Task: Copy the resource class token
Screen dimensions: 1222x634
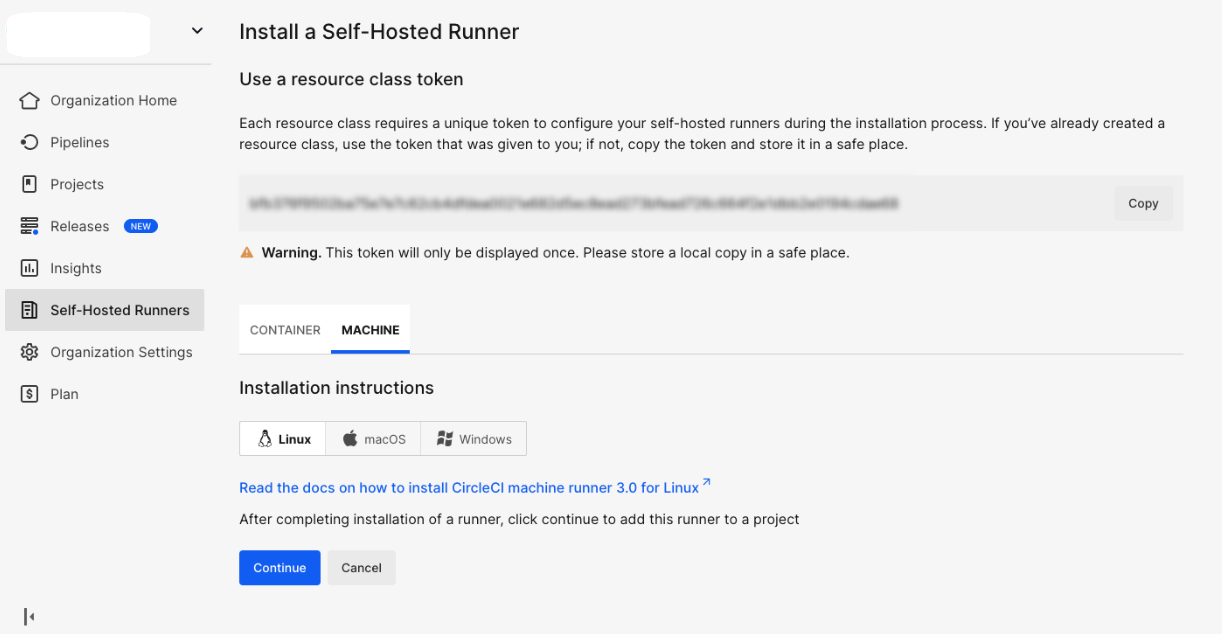Action: [1143, 203]
